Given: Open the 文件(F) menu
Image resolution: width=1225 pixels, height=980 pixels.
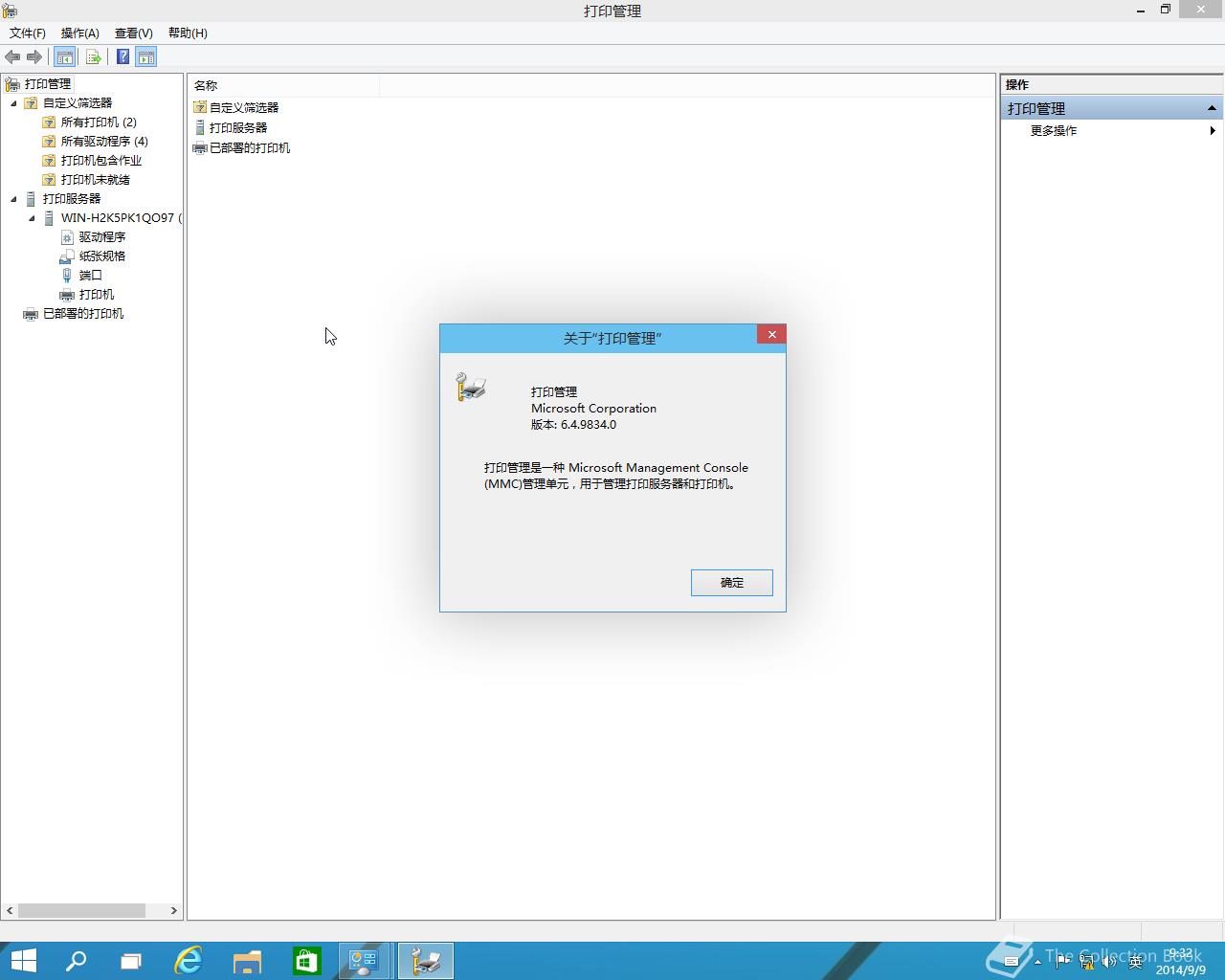Looking at the screenshot, I should pos(28,33).
